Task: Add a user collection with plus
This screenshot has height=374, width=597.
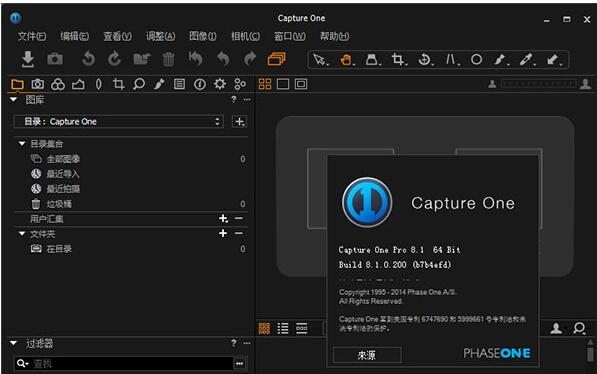Action: click(x=223, y=218)
